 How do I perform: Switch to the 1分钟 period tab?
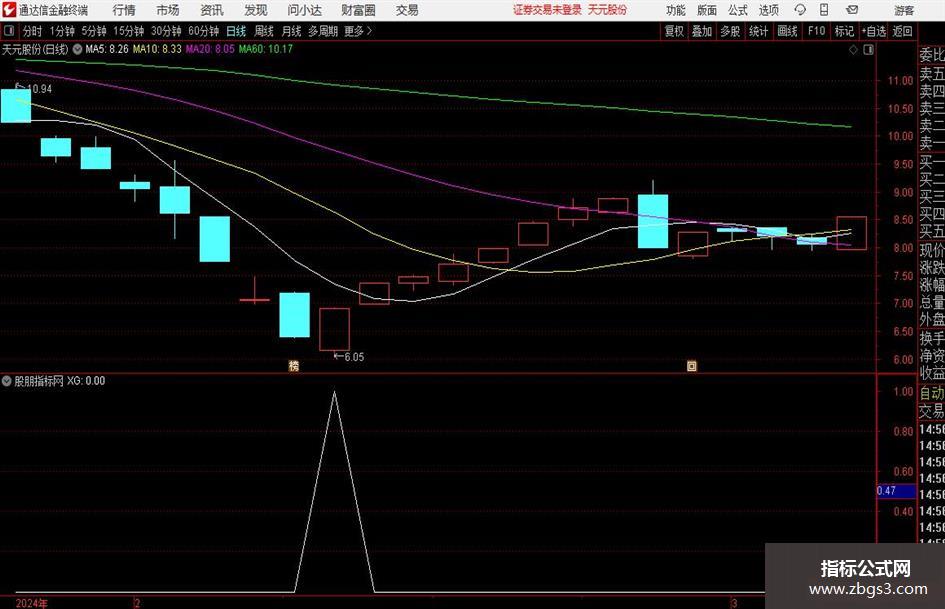pyautogui.click(x=61, y=31)
